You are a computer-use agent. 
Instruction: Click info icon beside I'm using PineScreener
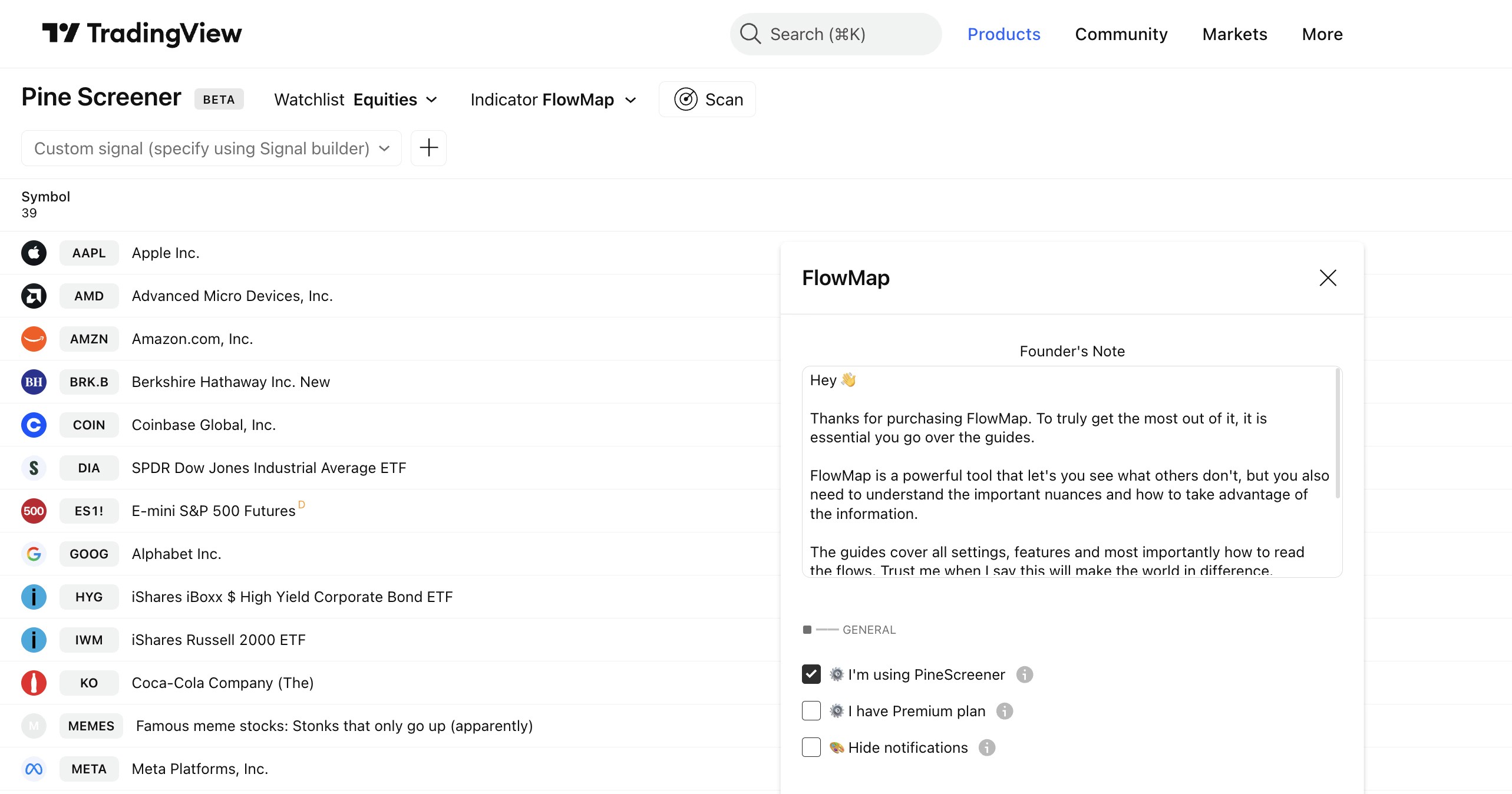tap(1025, 674)
